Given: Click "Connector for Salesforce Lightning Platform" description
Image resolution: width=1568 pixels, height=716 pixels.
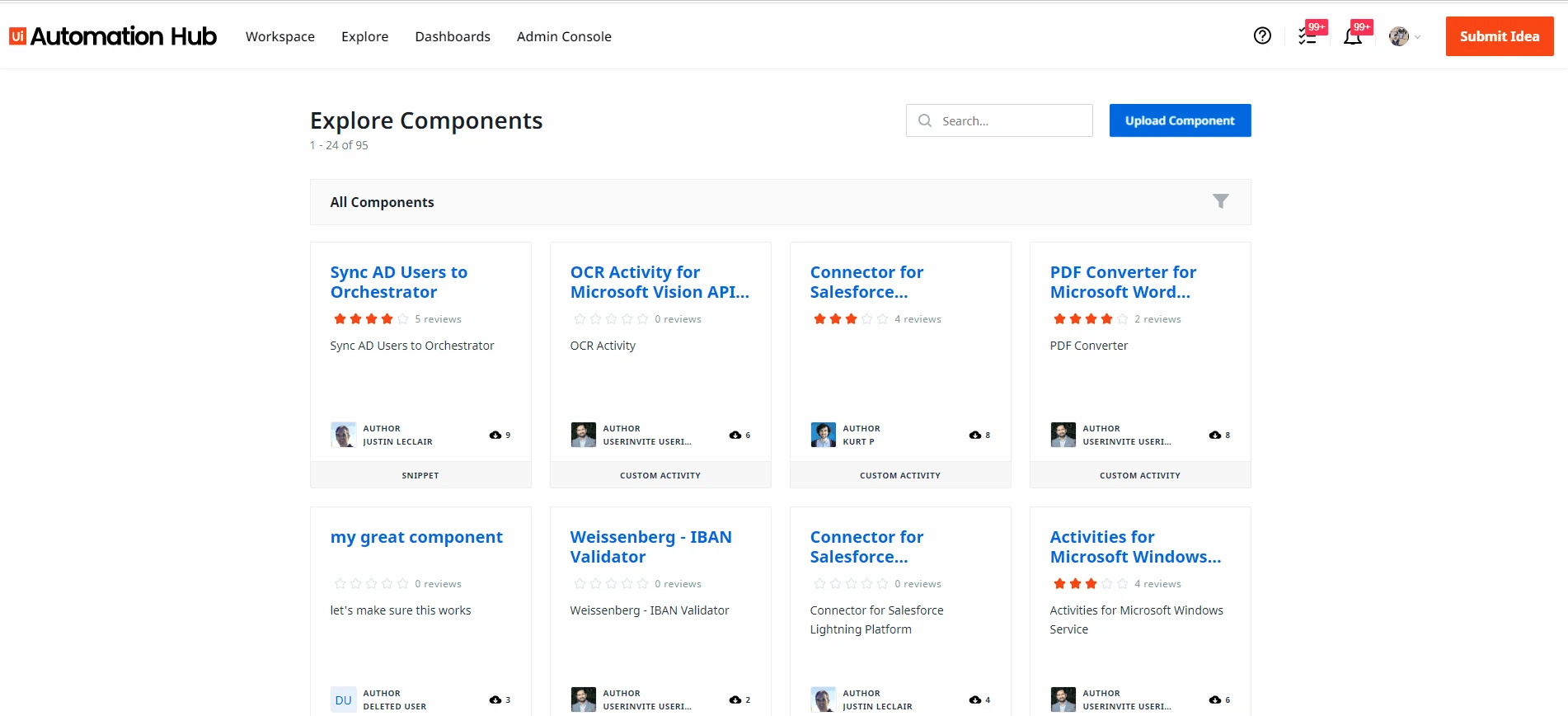Looking at the screenshot, I should tap(876, 619).
